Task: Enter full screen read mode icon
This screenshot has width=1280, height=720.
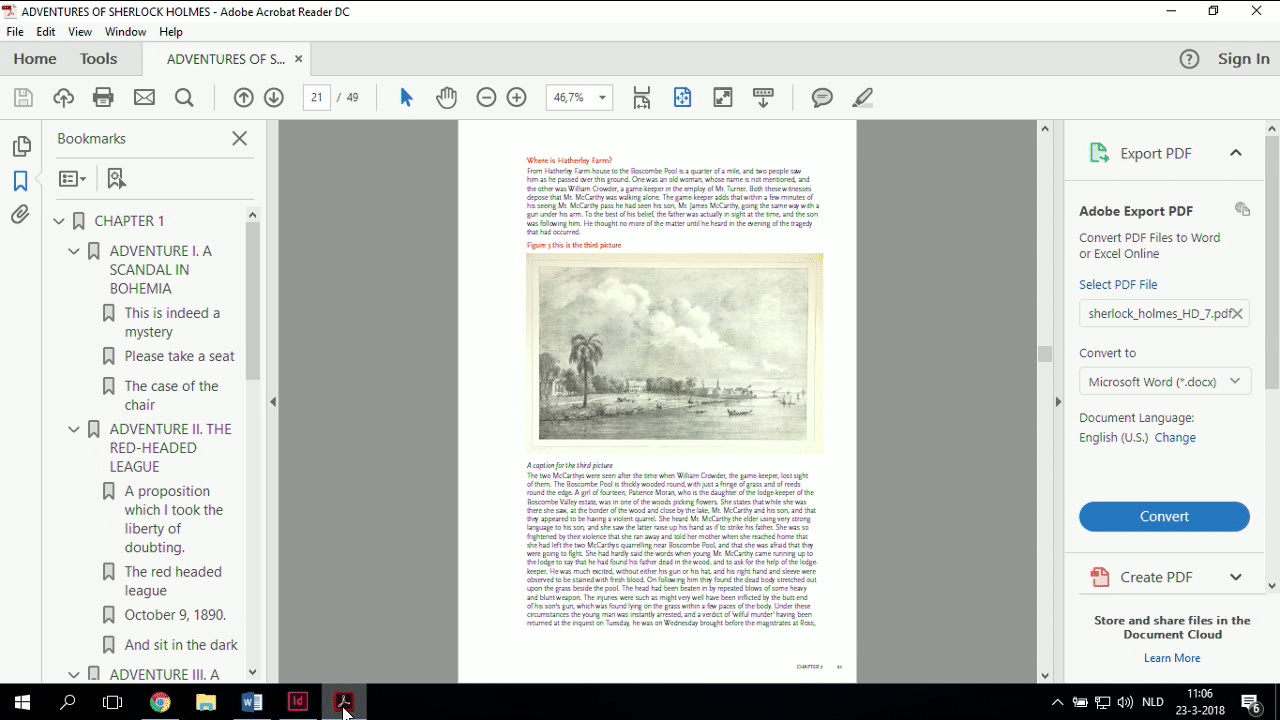Action: click(x=722, y=97)
